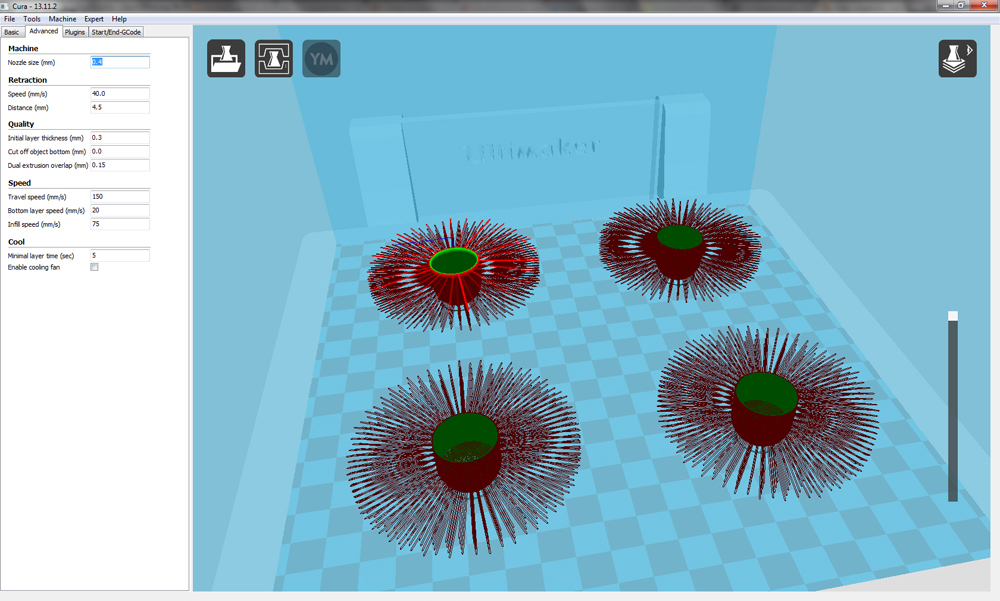This screenshot has width=1000, height=601.
Task: Open the Help menu
Action: (119, 19)
